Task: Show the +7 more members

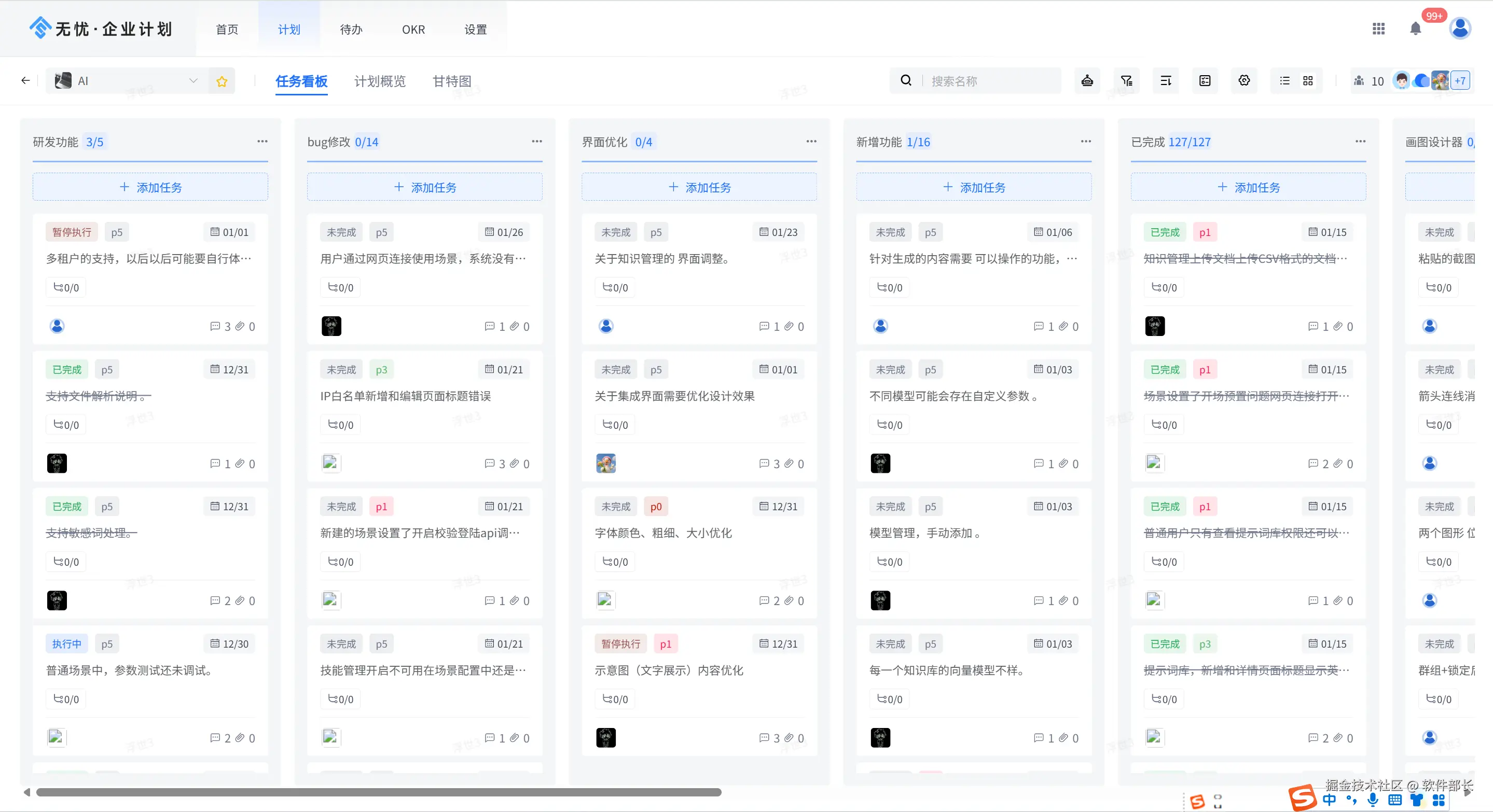Action: 1459,81
